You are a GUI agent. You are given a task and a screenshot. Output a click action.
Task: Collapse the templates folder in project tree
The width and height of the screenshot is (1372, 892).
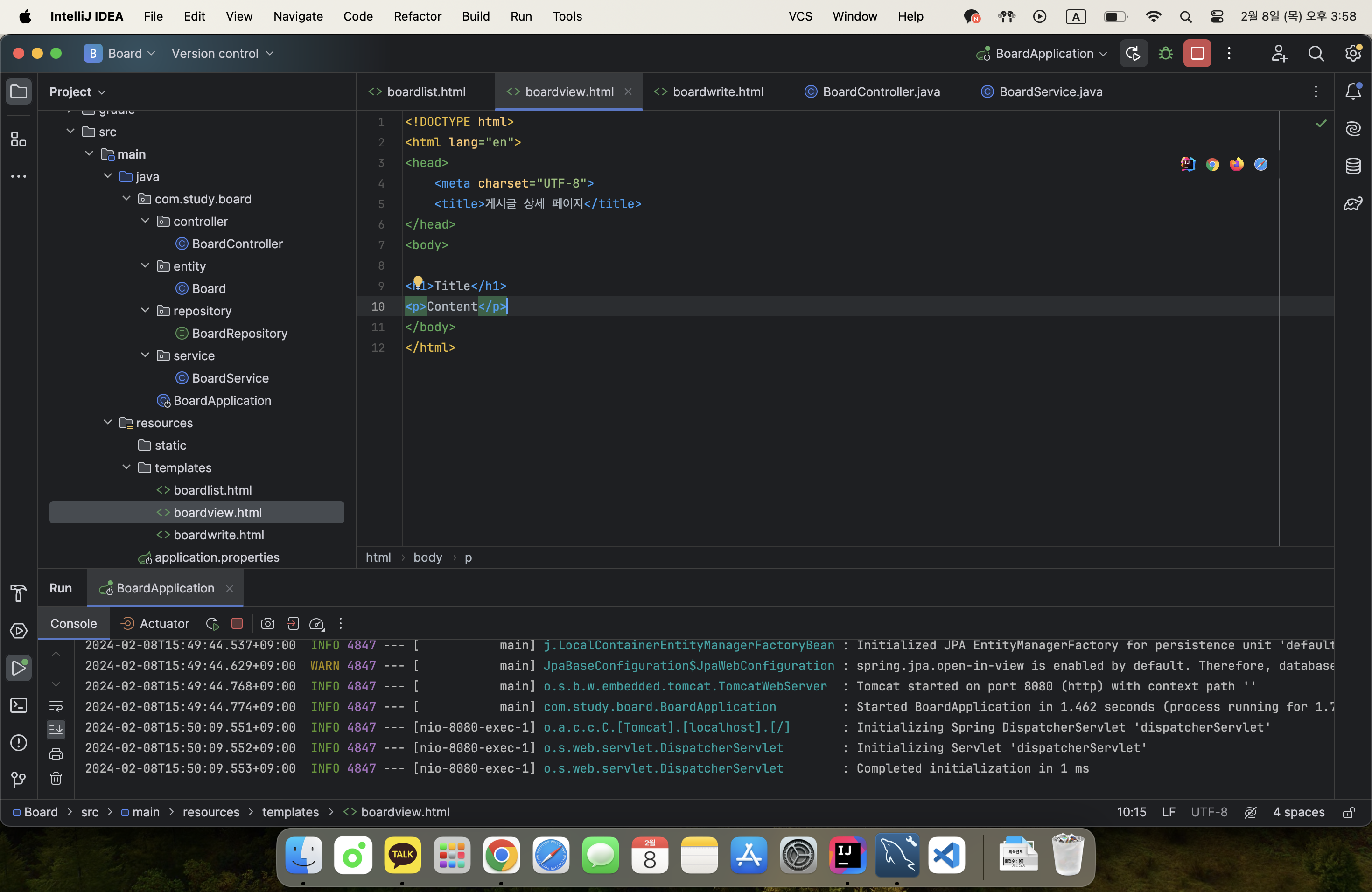pyautogui.click(x=126, y=467)
